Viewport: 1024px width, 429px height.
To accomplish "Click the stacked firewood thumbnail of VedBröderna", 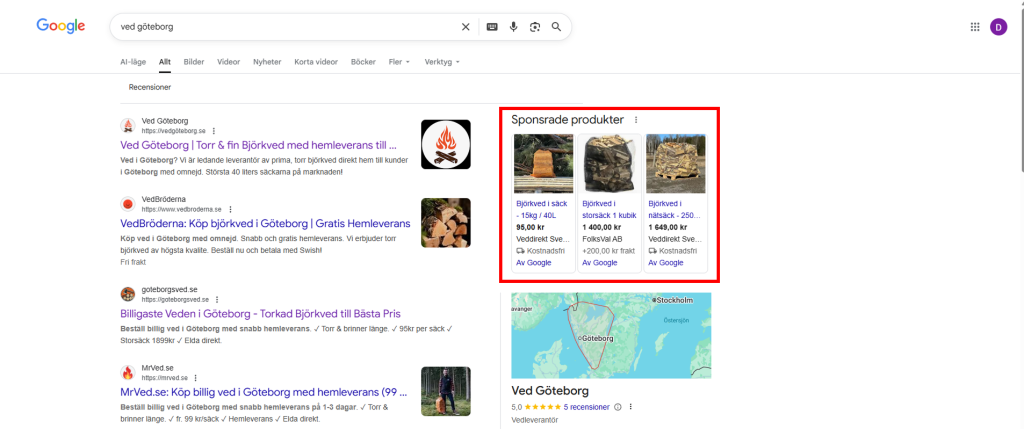I will (445, 223).
